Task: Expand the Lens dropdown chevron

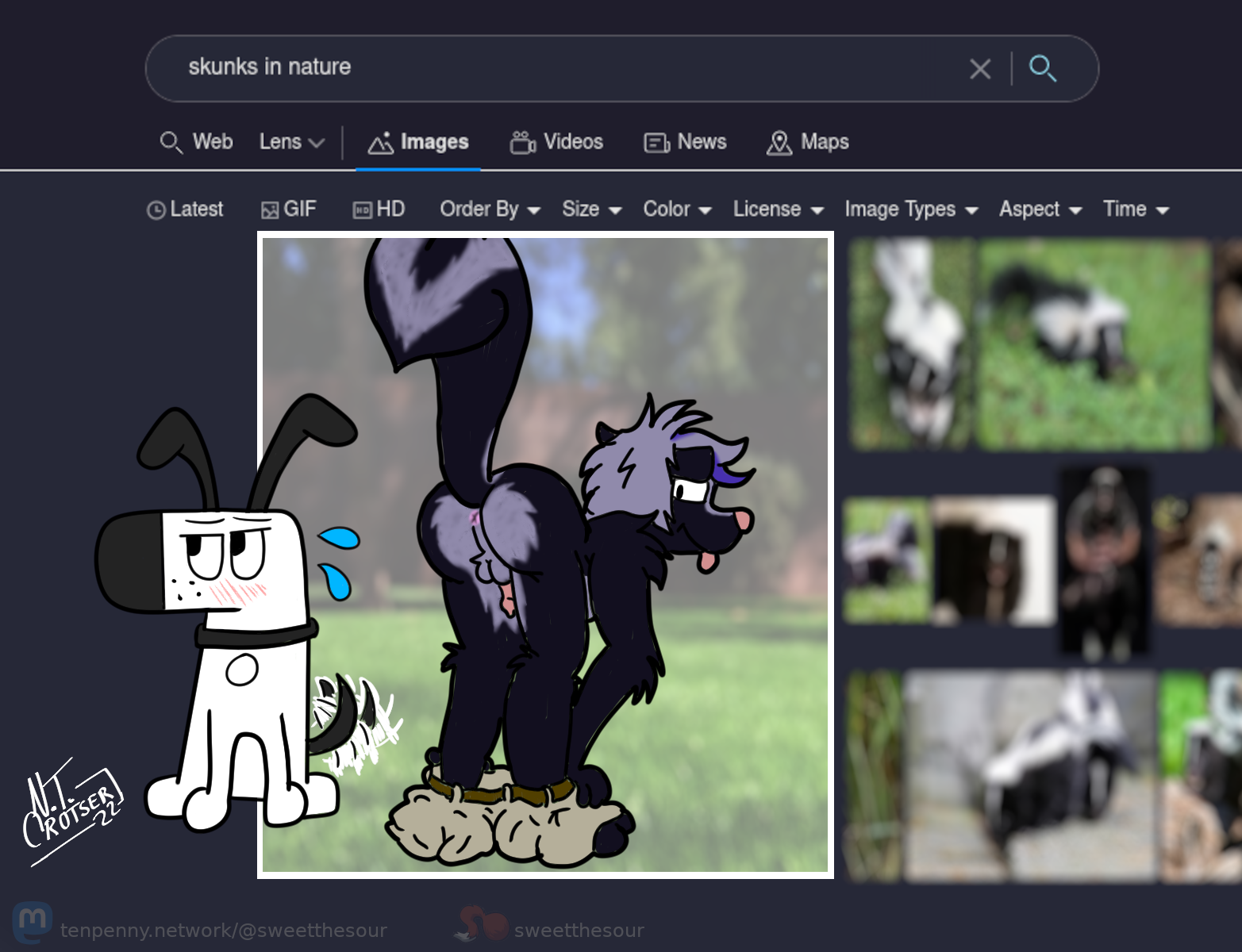Action: [317, 143]
